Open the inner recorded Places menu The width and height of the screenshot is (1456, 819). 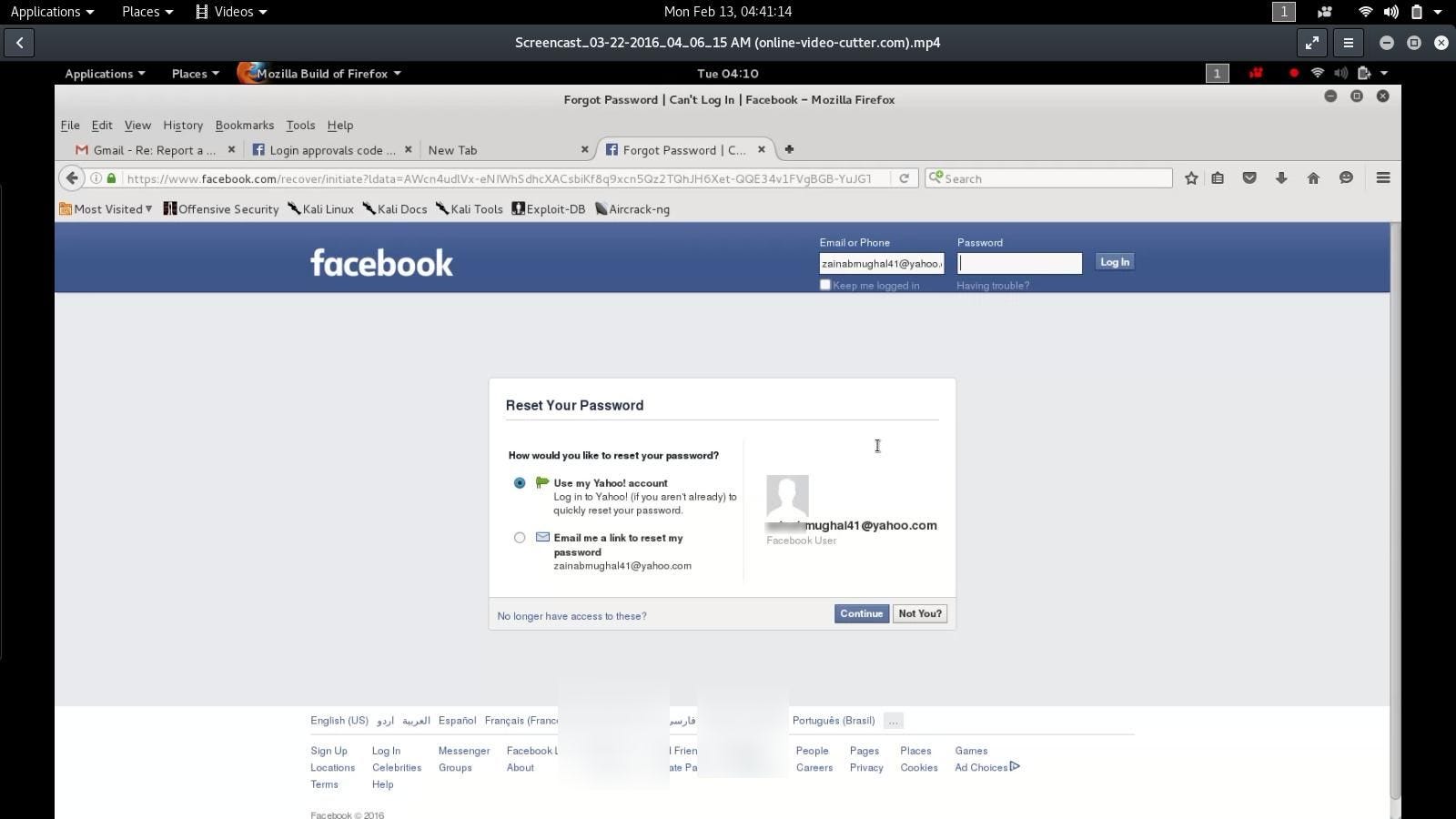(195, 73)
